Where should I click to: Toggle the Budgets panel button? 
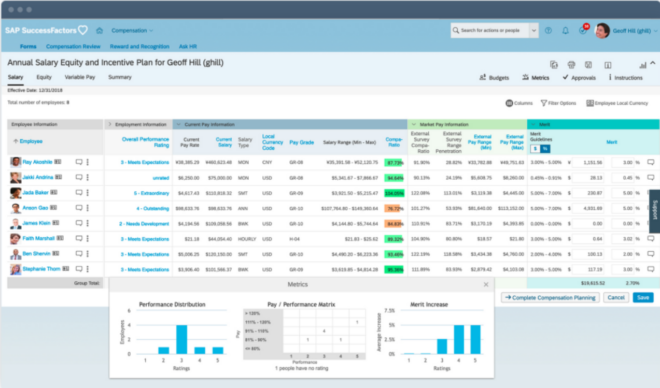click(494, 77)
